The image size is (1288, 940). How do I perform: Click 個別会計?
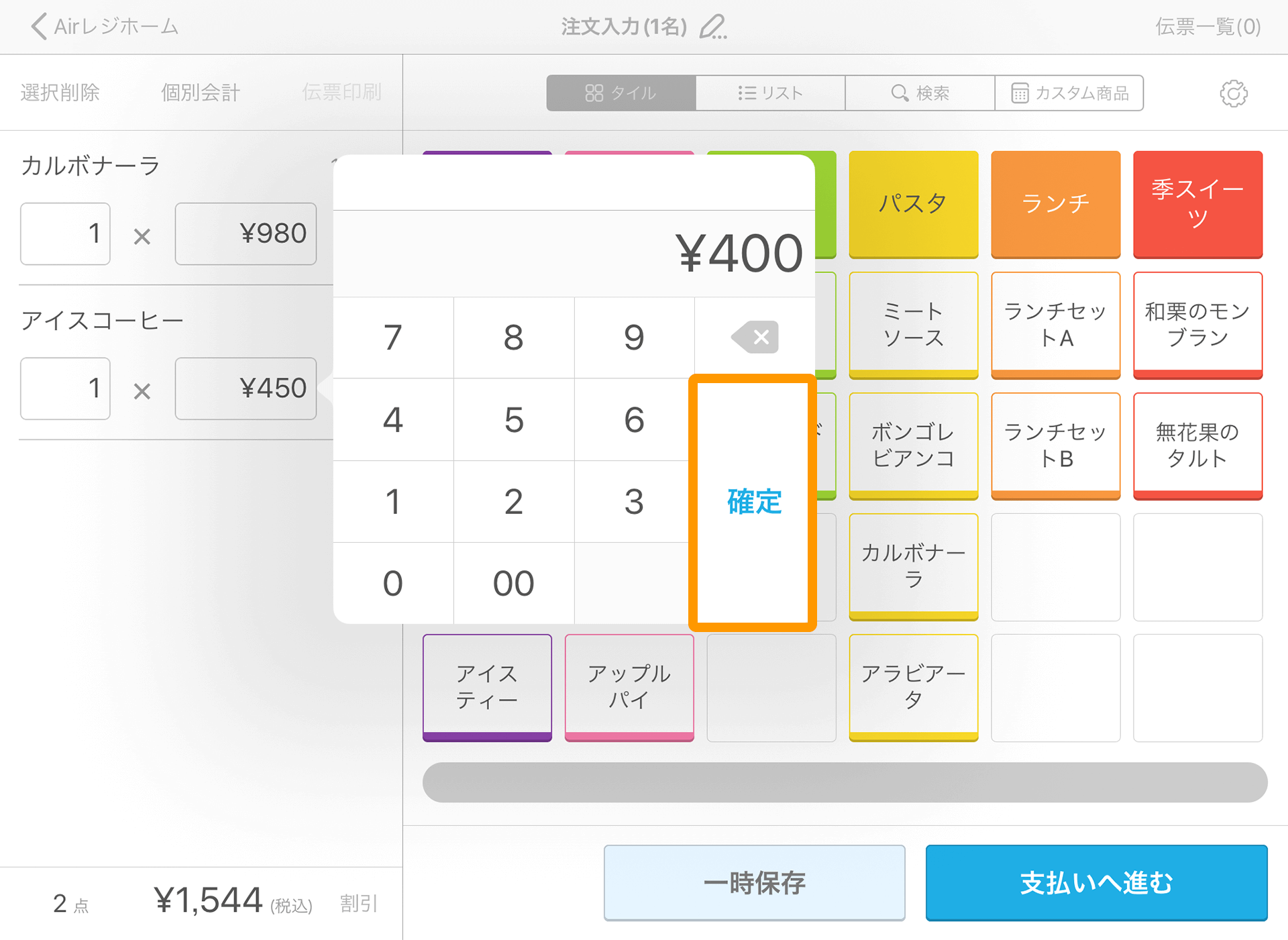click(201, 93)
